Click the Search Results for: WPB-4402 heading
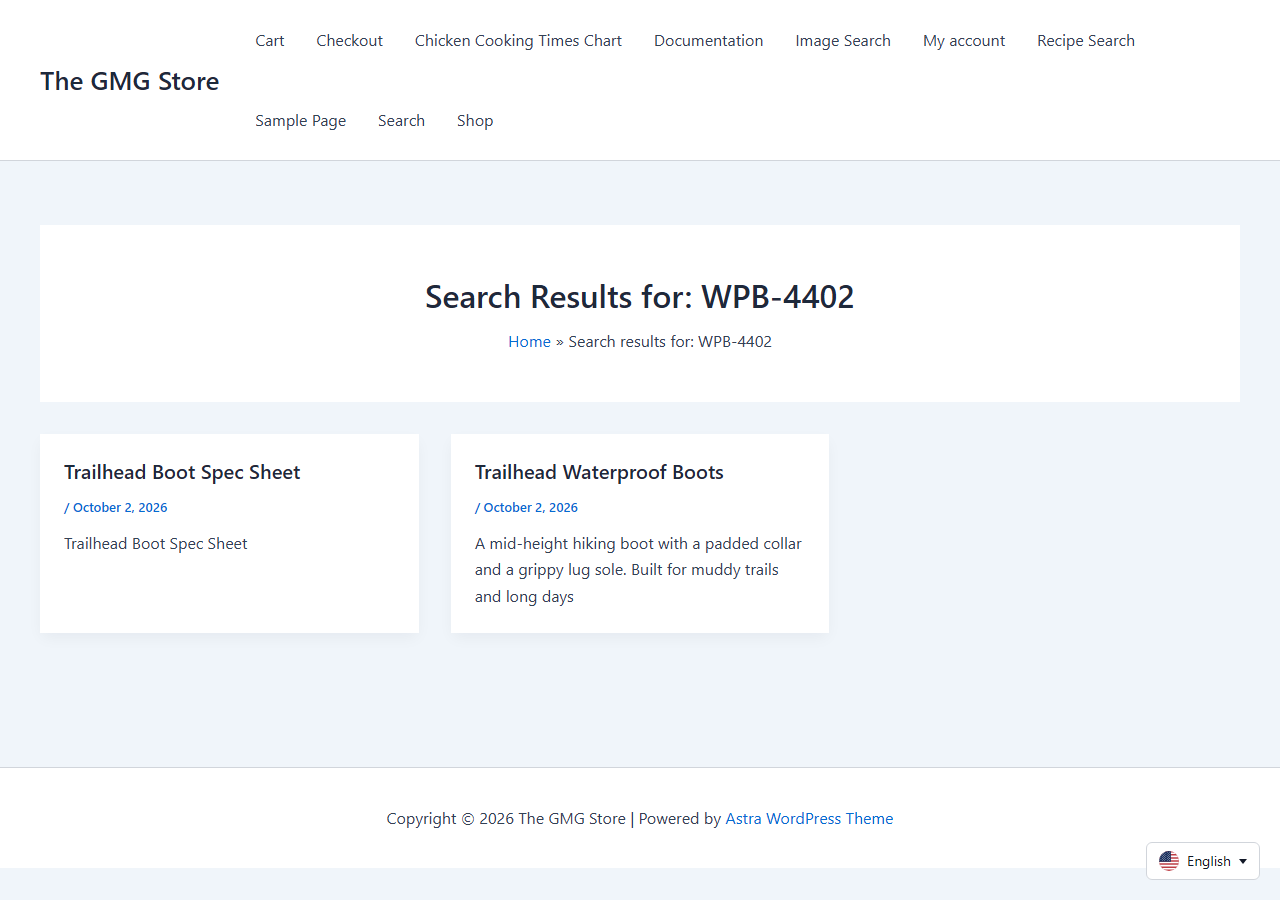1280x900 pixels. coord(640,297)
